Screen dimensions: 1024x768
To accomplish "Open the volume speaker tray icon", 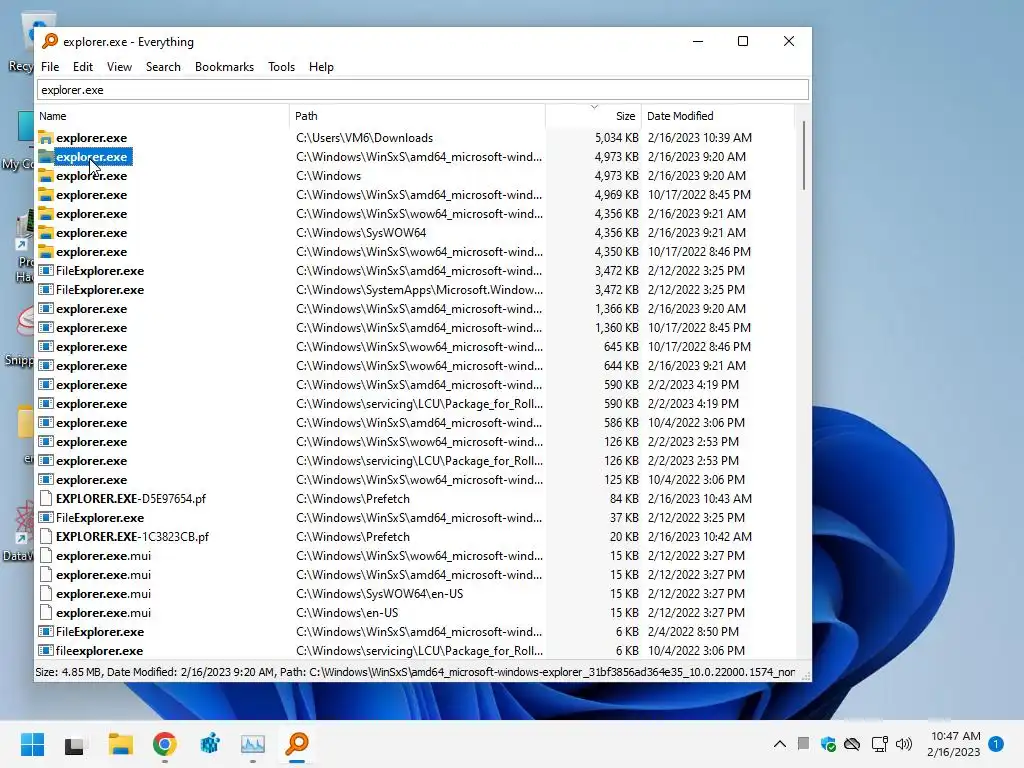I will click(904, 744).
